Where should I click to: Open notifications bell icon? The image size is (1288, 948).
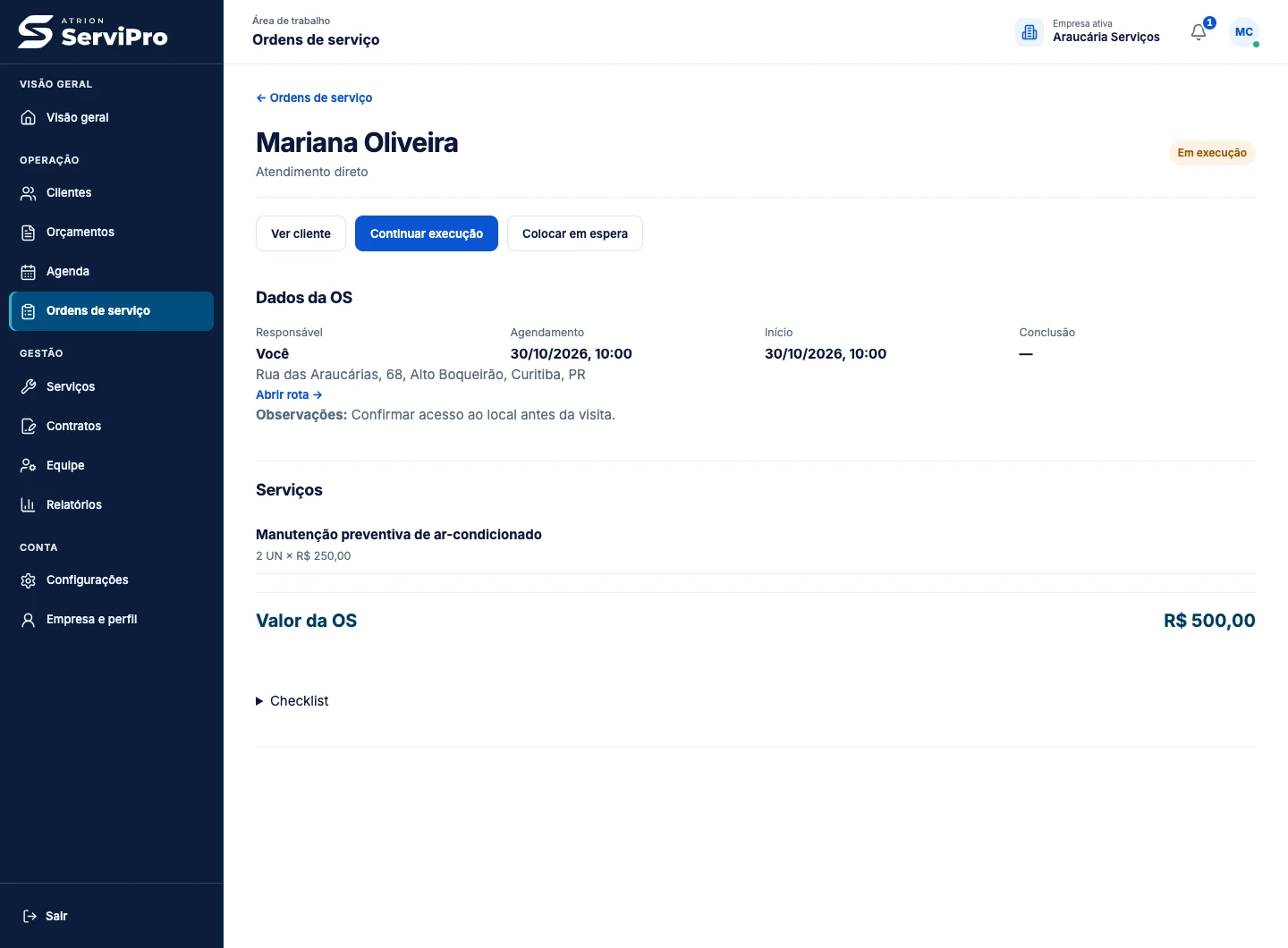pyautogui.click(x=1199, y=32)
